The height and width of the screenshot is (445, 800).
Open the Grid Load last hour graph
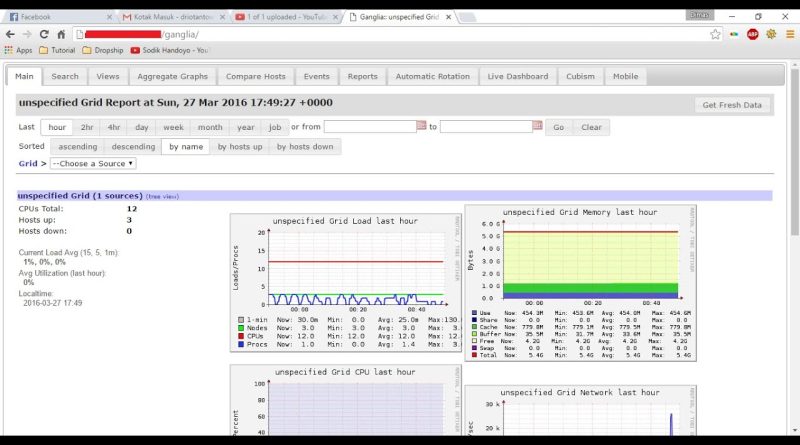coord(346,283)
